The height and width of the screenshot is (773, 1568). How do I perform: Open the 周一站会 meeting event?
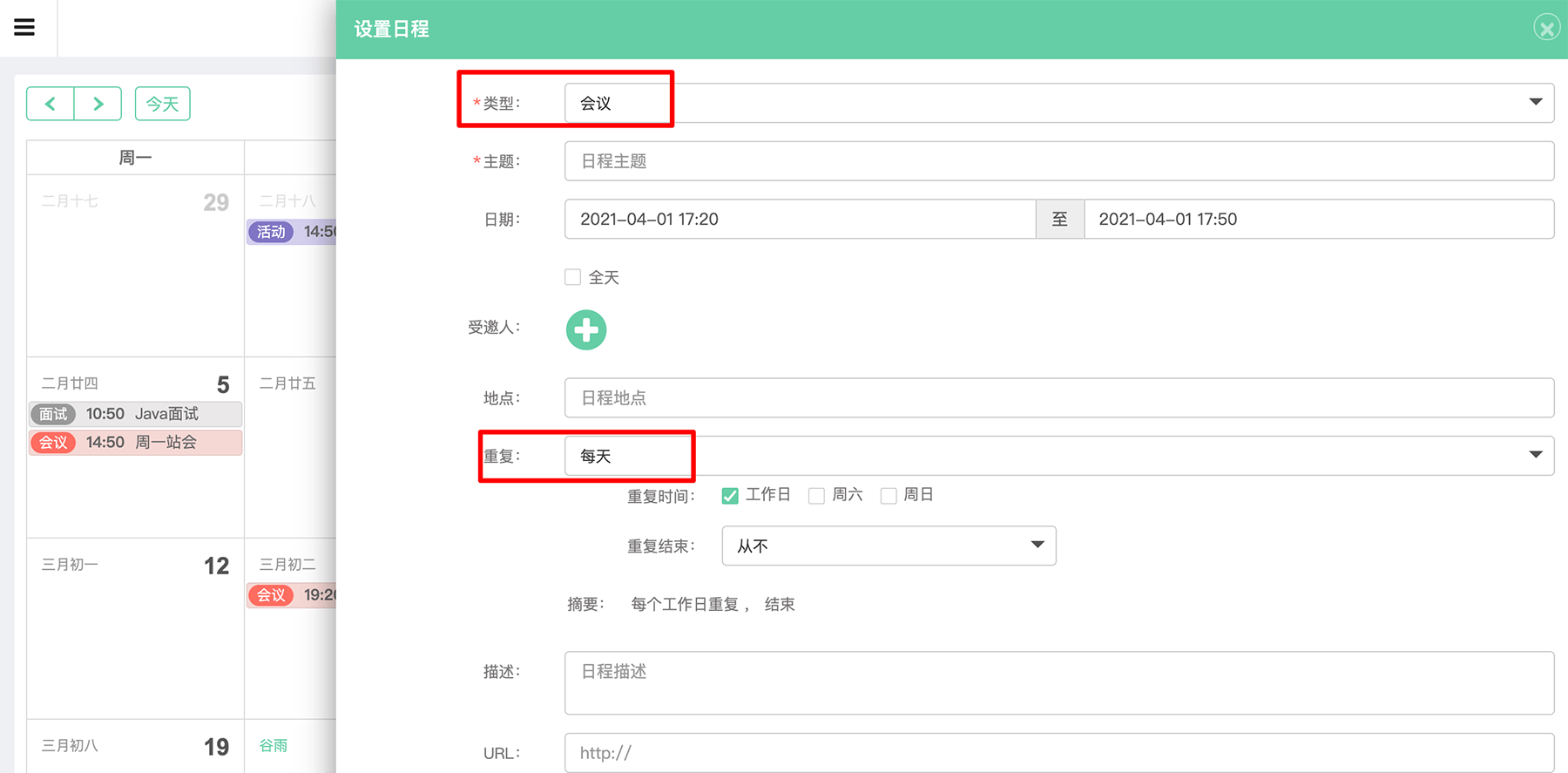(x=136, y=442)
